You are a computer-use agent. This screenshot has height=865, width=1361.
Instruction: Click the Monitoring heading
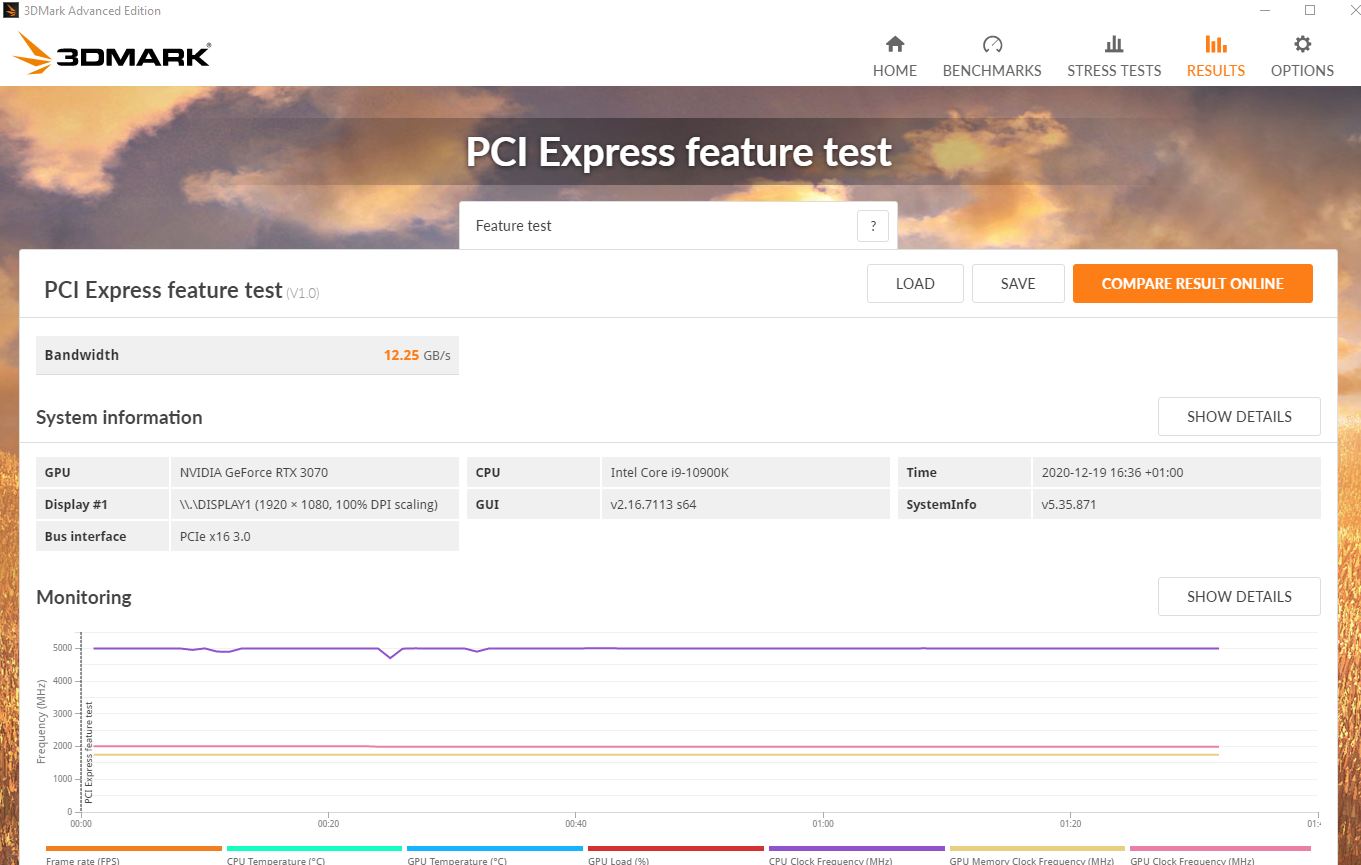click(x=84, y=598)
